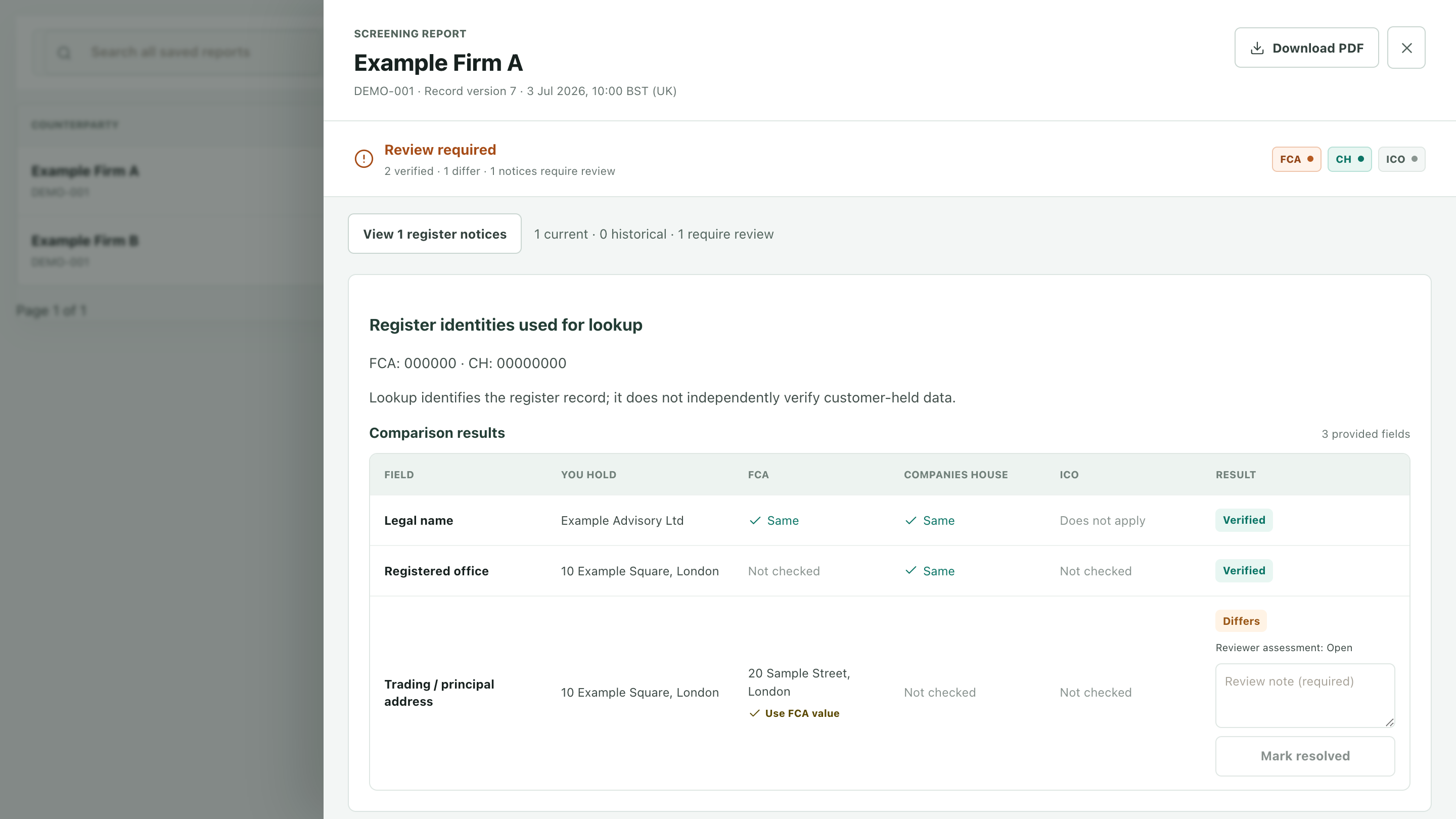The height and width of the screenshot is (819, 1456).
Task: Select the CH status badge
Action: [1349, 159]
